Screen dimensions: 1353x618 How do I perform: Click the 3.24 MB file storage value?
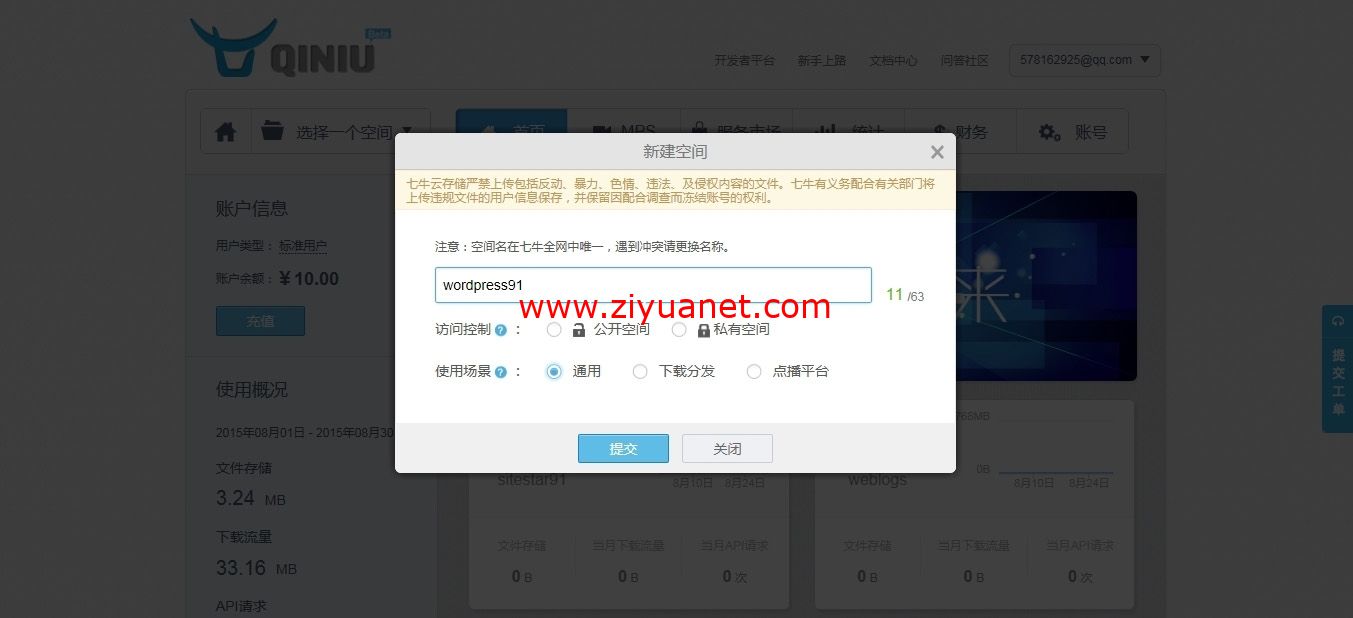pos(251,498)
